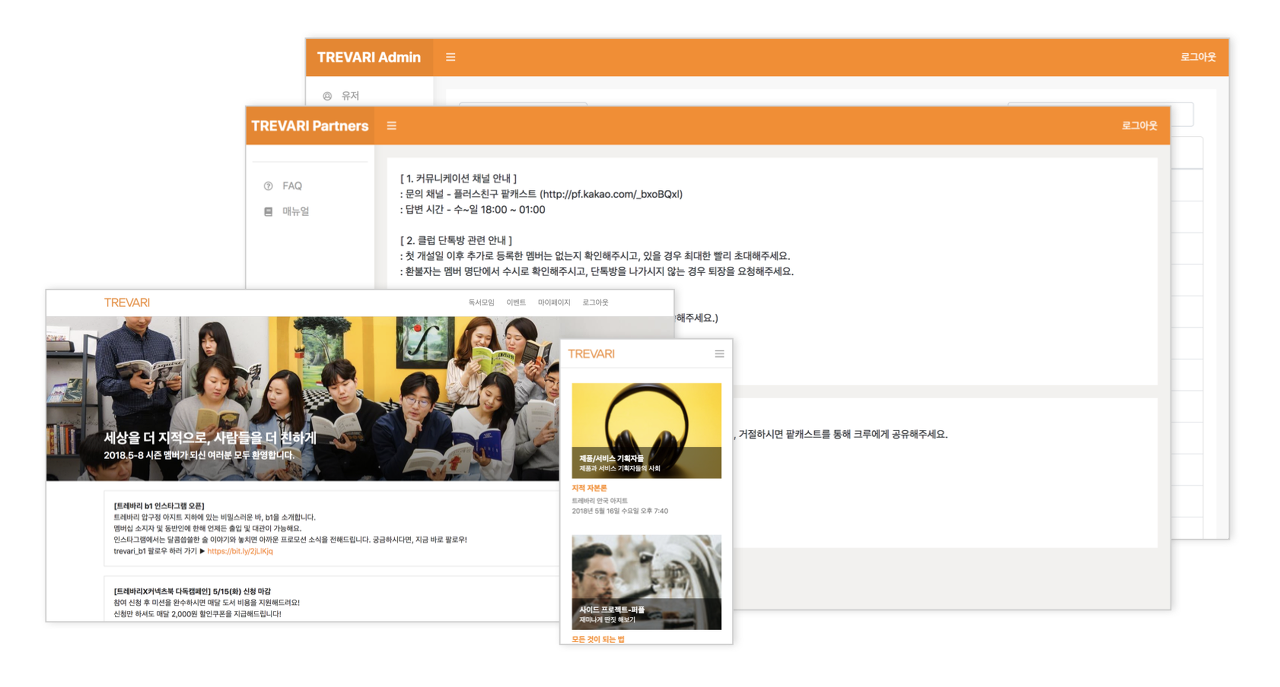Viewport: 1280px width, 687px height.
Task: Click the 매뉴얼 book icon
Action: point(268,212)
